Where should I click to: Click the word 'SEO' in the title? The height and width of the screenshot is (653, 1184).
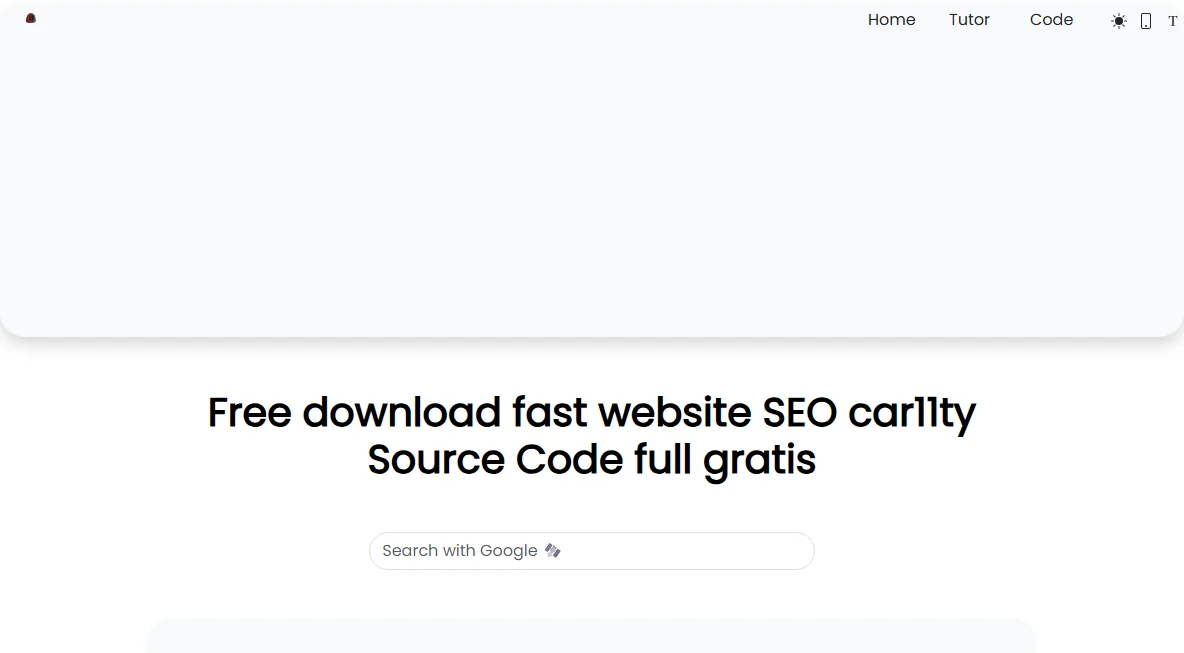tap(800, 412)
